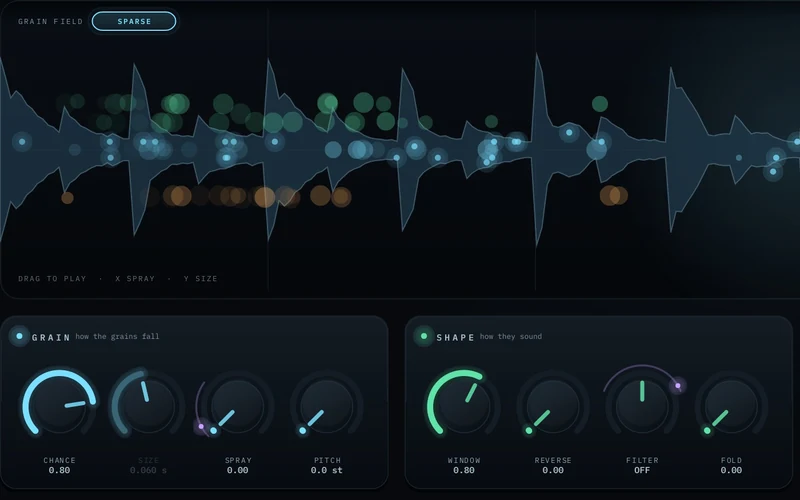Screen dimensions: 800x500
Task: Click the dimmed SIZE knob
Action: (x=148, y=406)
